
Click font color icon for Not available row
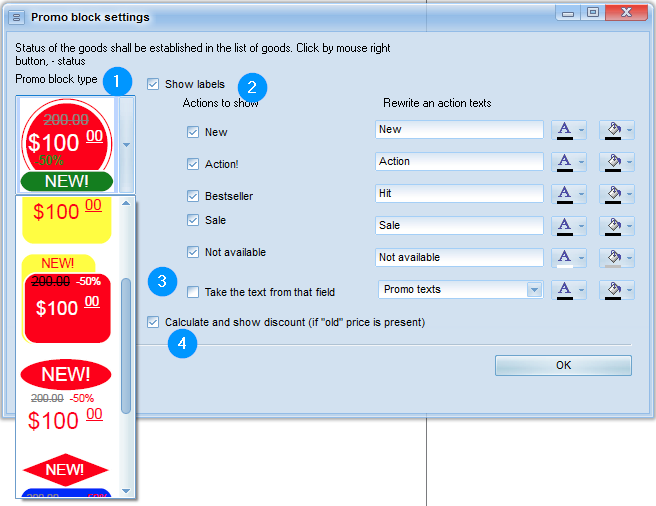tap(564, 258)
